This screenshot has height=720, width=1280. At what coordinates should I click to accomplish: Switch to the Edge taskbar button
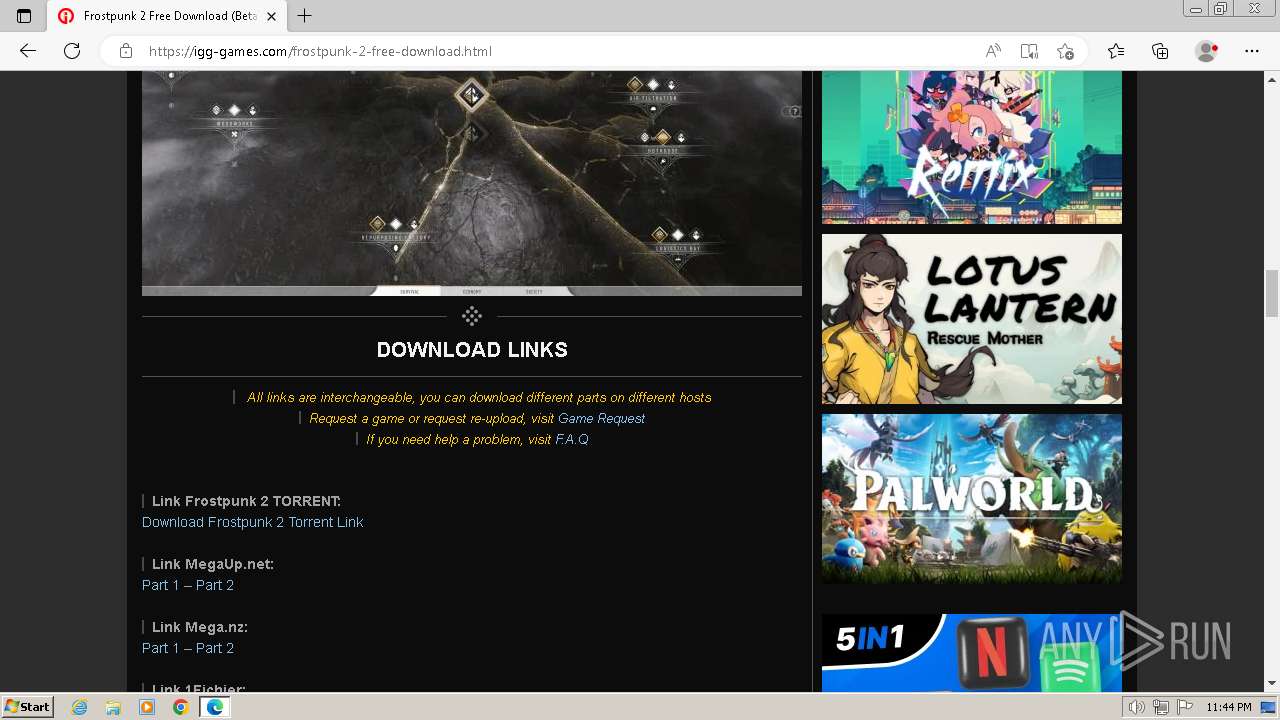(214, 707)
